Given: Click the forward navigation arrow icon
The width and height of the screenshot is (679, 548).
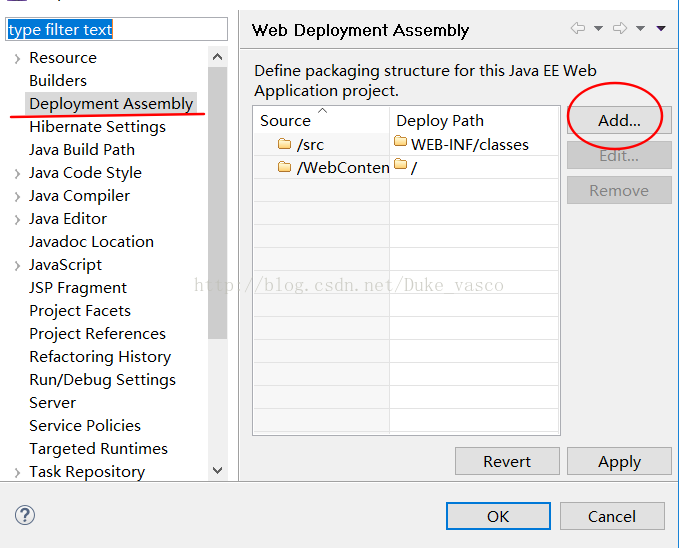Looking at the screenshot, I should 620,29.
